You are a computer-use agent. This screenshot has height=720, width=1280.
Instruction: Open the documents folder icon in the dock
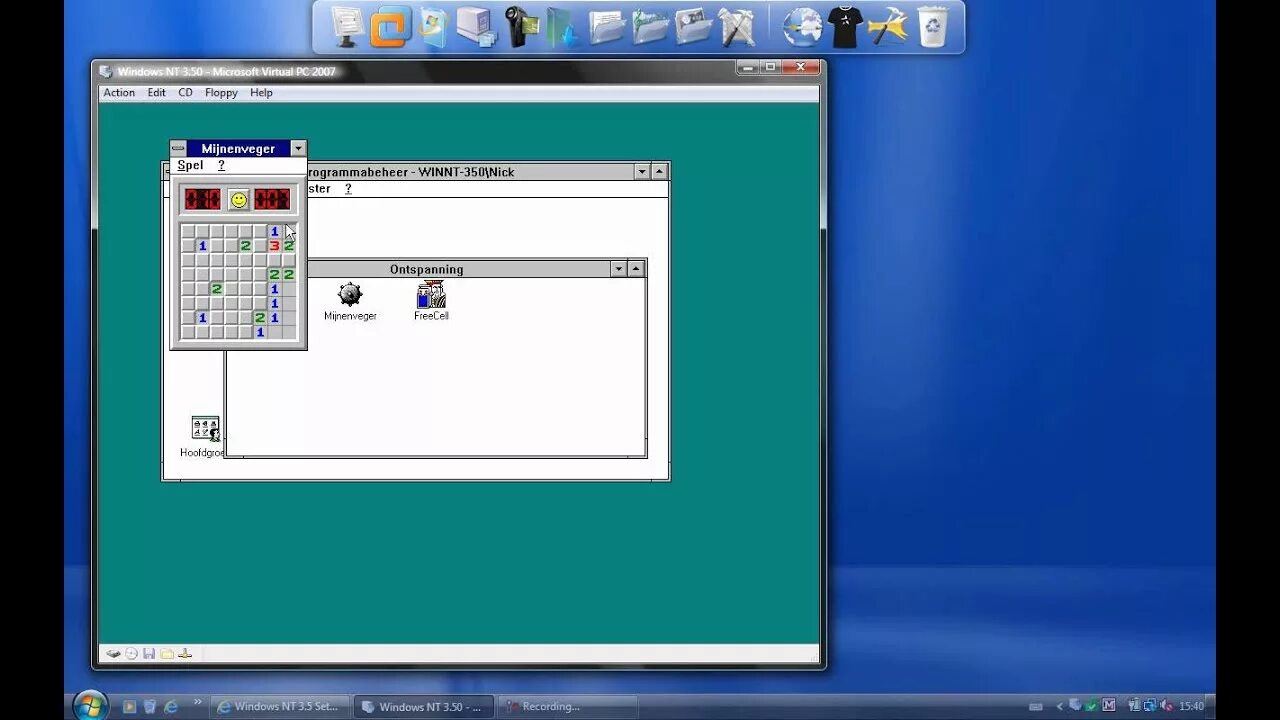tap(607, 27)
